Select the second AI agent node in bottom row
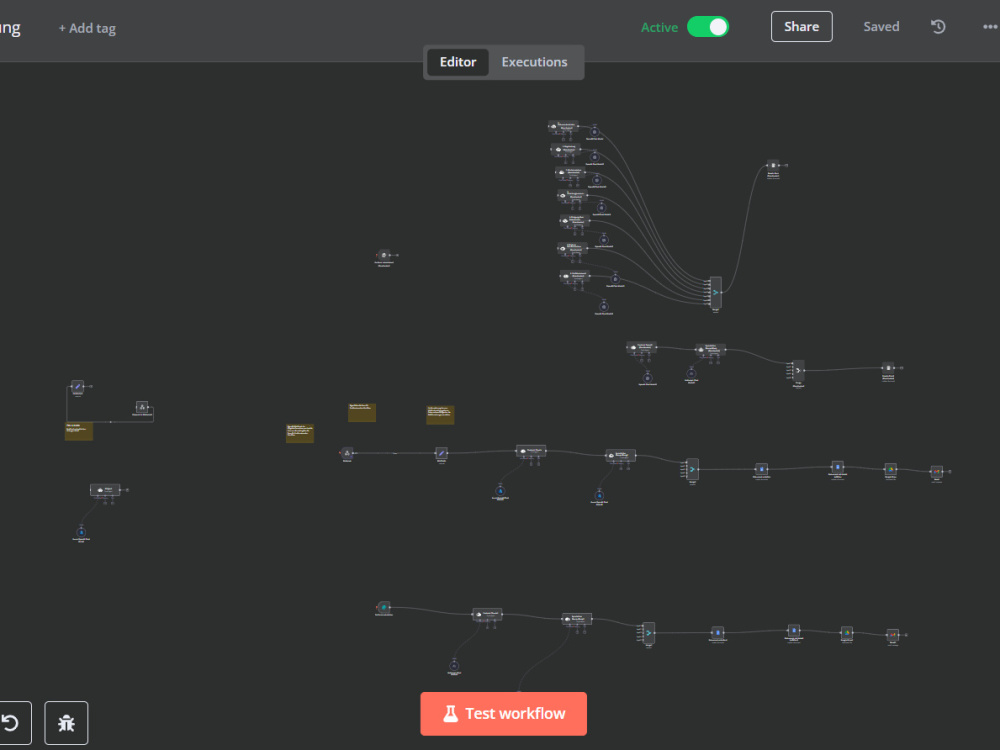This screenshot has width=1000, height=750. point(577,619)
